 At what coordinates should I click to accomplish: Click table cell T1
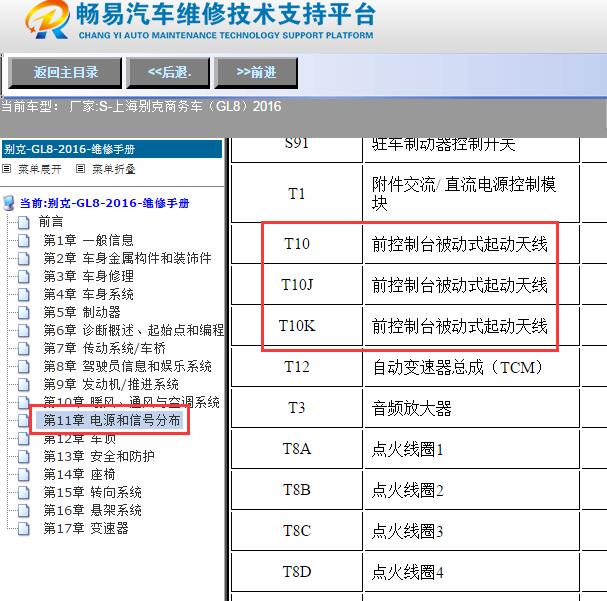coord(297,193)
